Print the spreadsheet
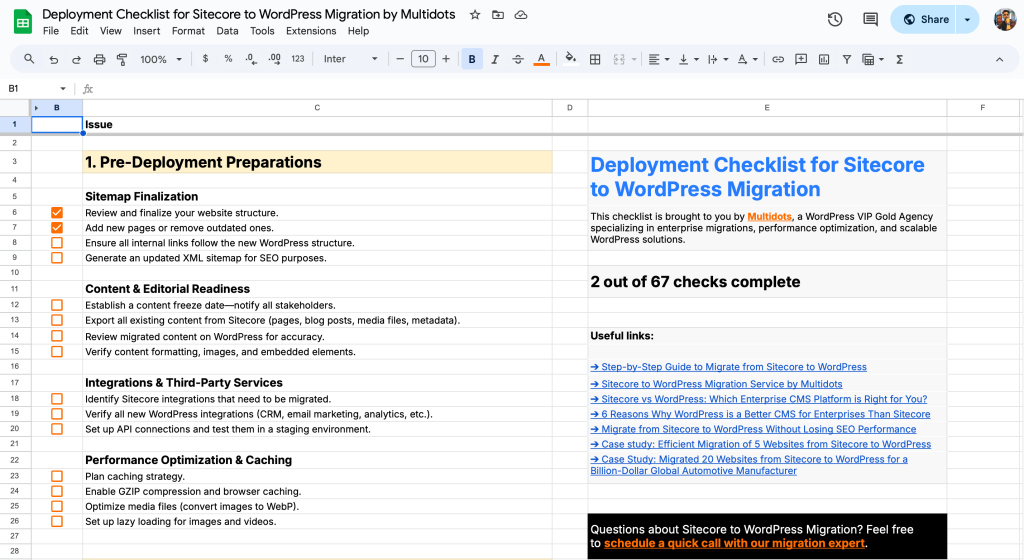The width and height of the screenshot is (1024, 560). coord(99,59)
